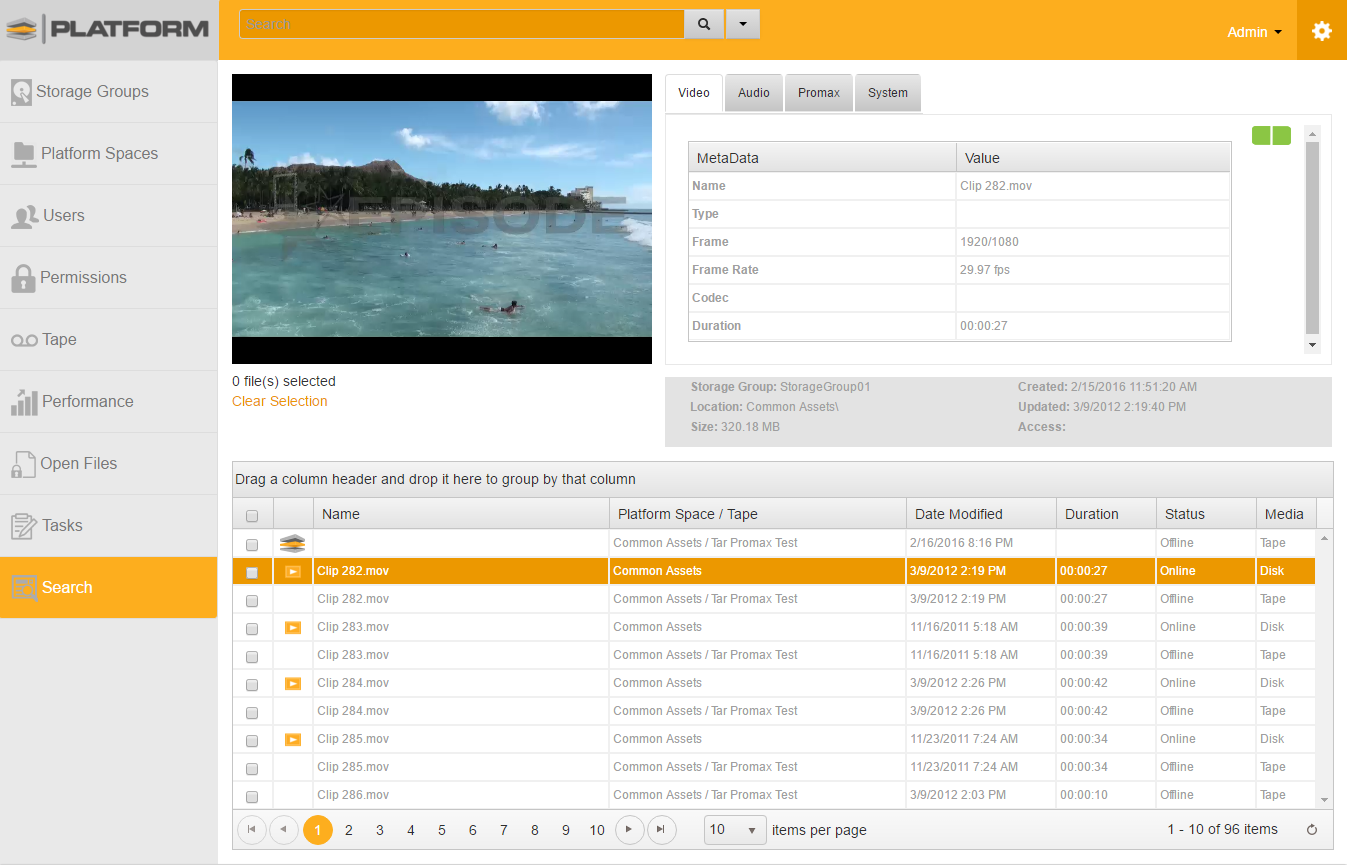This screenshot has width=1347, height=865.
Task: Refresh the results grid
Action: (x=1312, y=830)
